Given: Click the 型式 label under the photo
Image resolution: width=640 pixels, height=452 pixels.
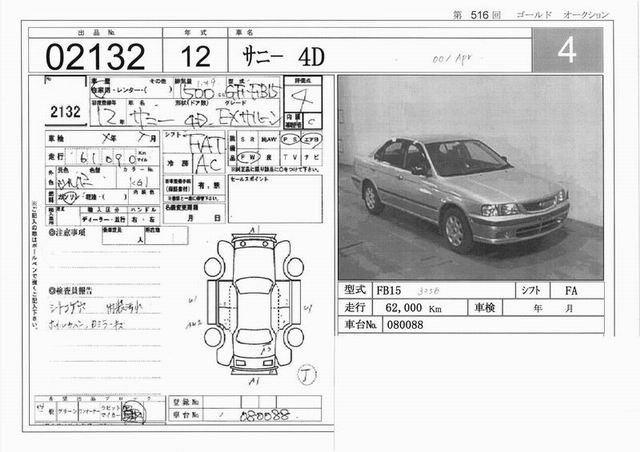Looking at the screenshot, I should point(355,290).
